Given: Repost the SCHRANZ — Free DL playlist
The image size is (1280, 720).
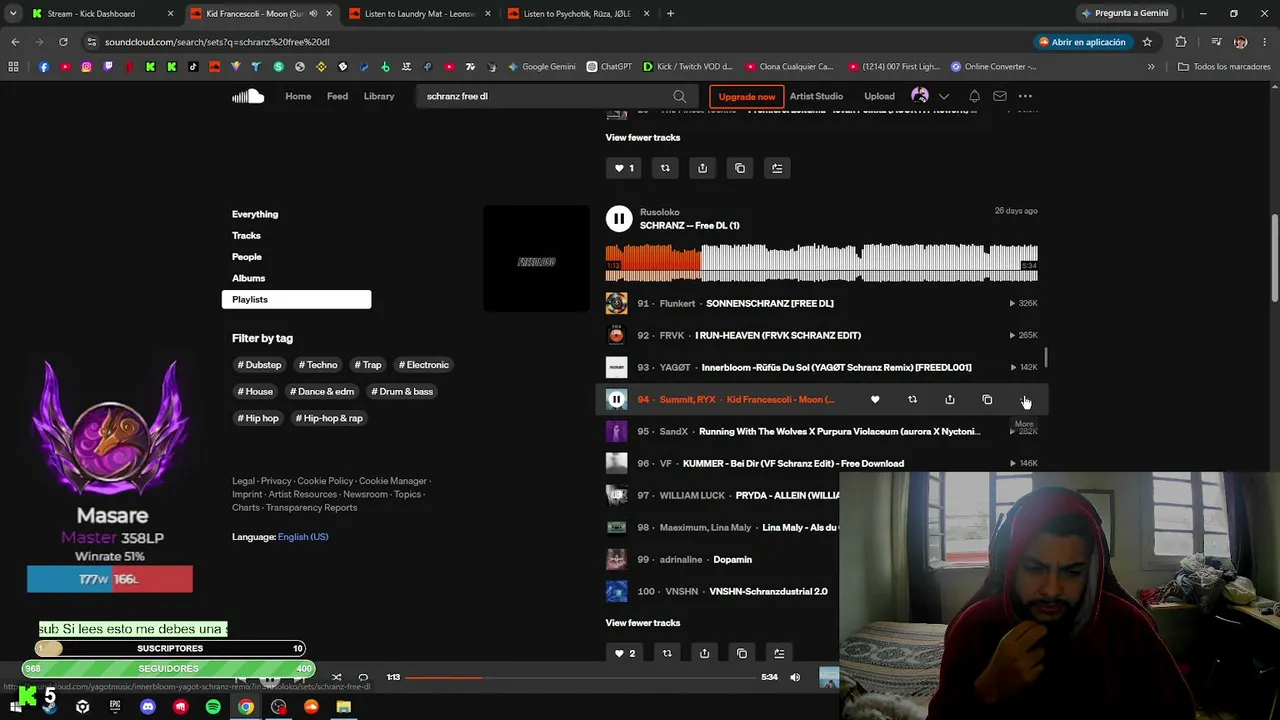Looking at the screenshot, I should (x=667, y=653).
